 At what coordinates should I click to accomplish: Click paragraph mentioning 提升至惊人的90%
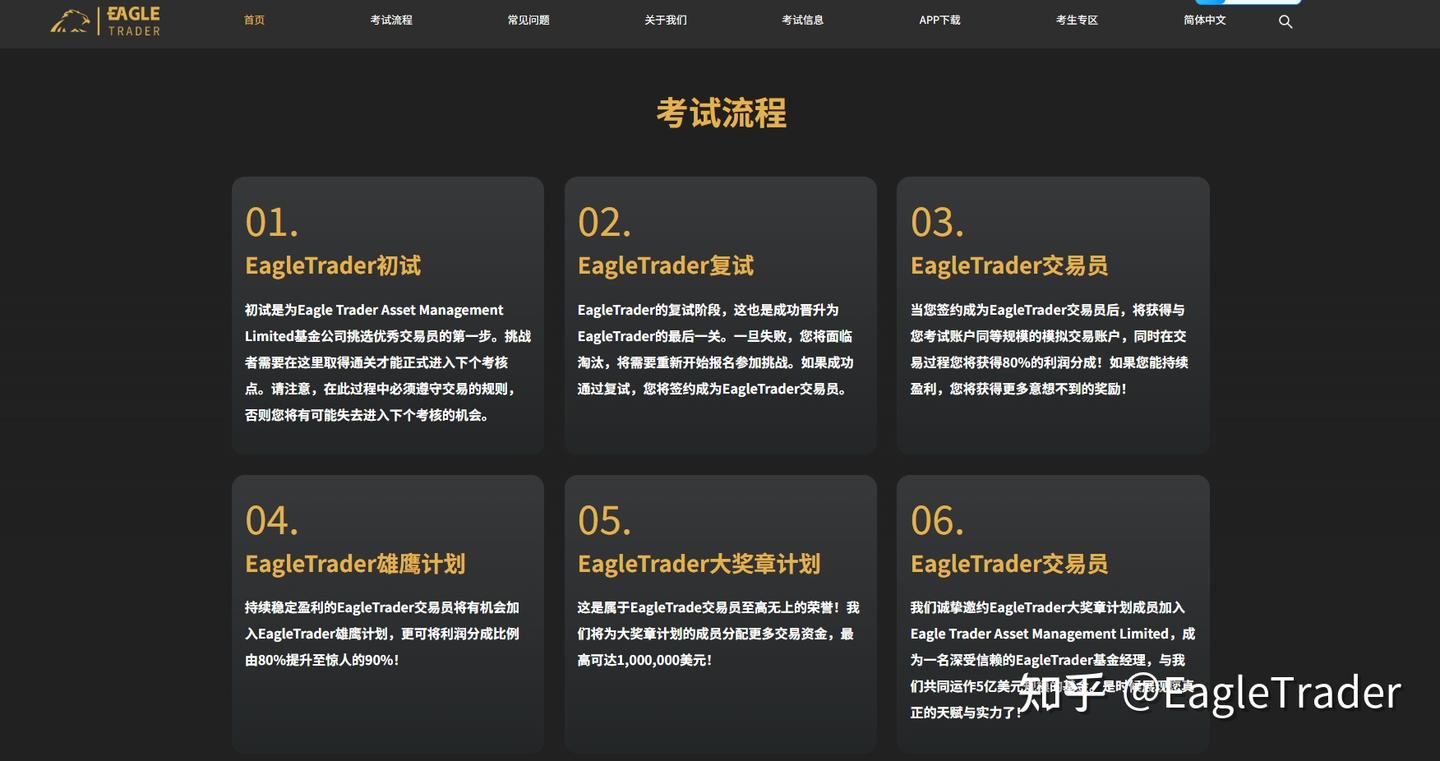click(x=382, y=634)
